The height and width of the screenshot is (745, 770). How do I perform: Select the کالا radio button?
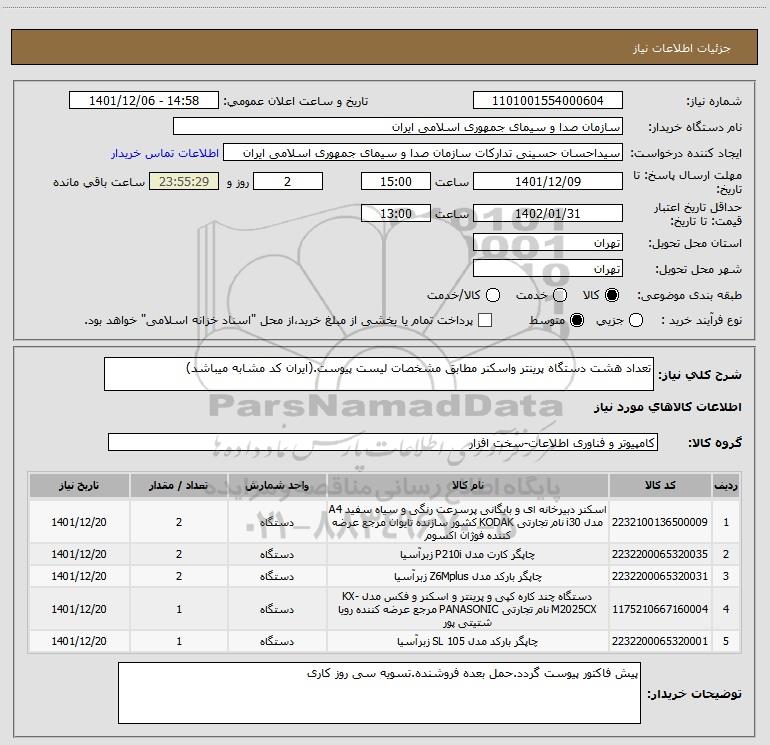click(x=612, y=295)
